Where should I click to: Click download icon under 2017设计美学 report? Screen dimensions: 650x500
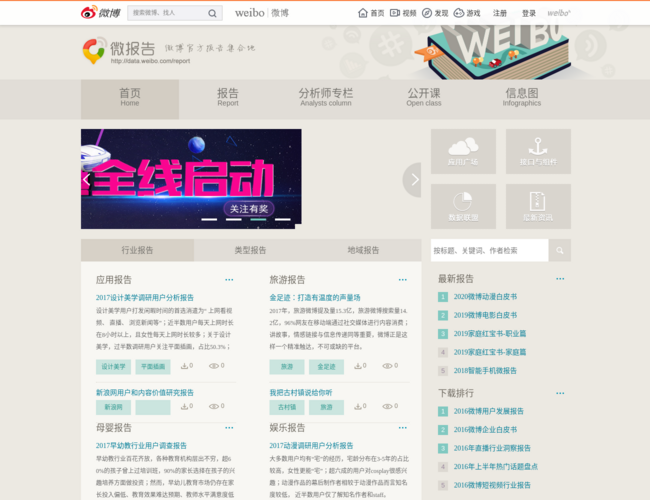tap(184, 366)
